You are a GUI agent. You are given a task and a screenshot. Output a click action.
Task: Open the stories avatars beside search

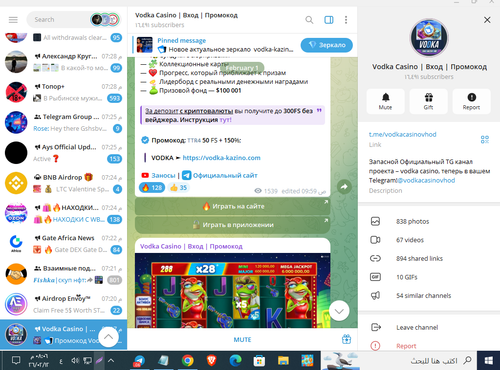coord(105,20)
